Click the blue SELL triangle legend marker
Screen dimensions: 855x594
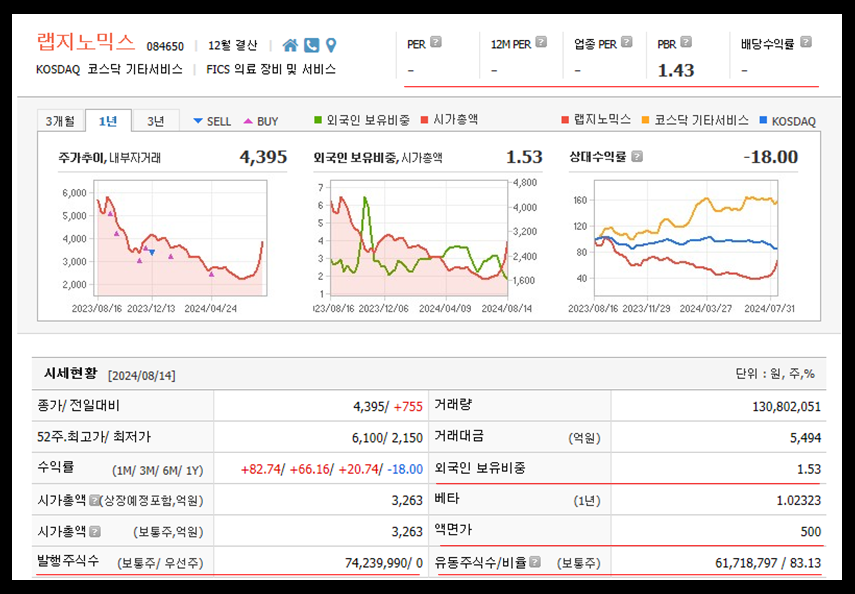coord(198,121)
